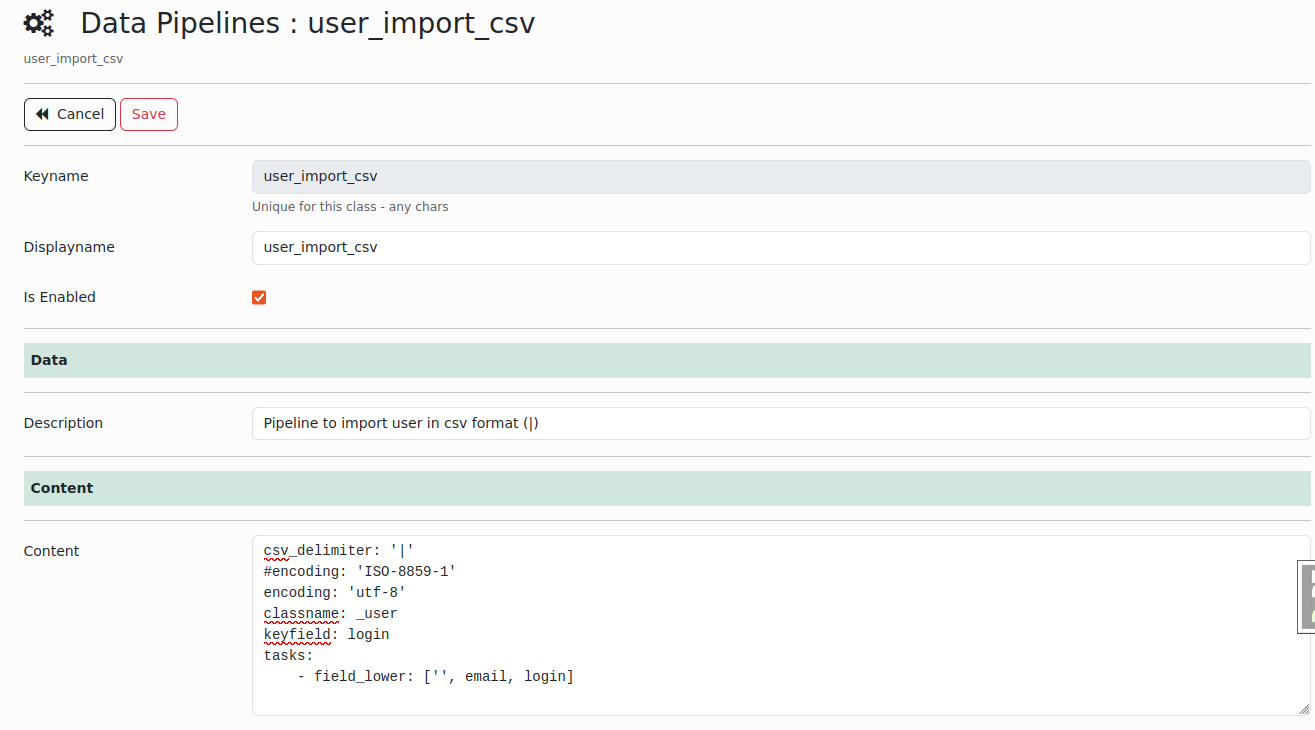The height and width of the screenshot is (730, 1315).
Task: Click the textarea resize grip icon
Action: [x=1302, y=708]
